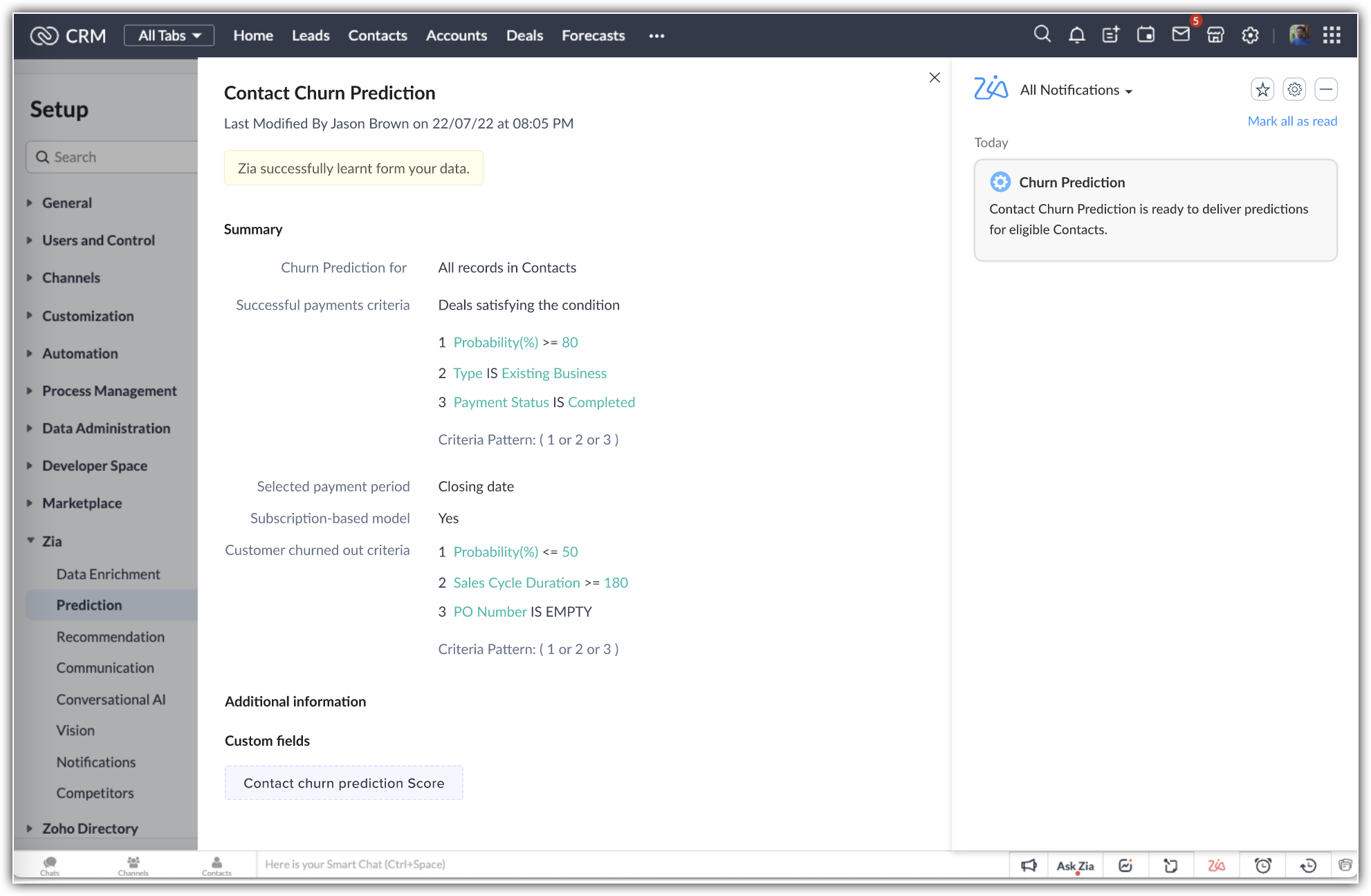The image size is (1371, 896).
Task: Open the All Notifications dropdown
Action: [x=1076, y=90]
